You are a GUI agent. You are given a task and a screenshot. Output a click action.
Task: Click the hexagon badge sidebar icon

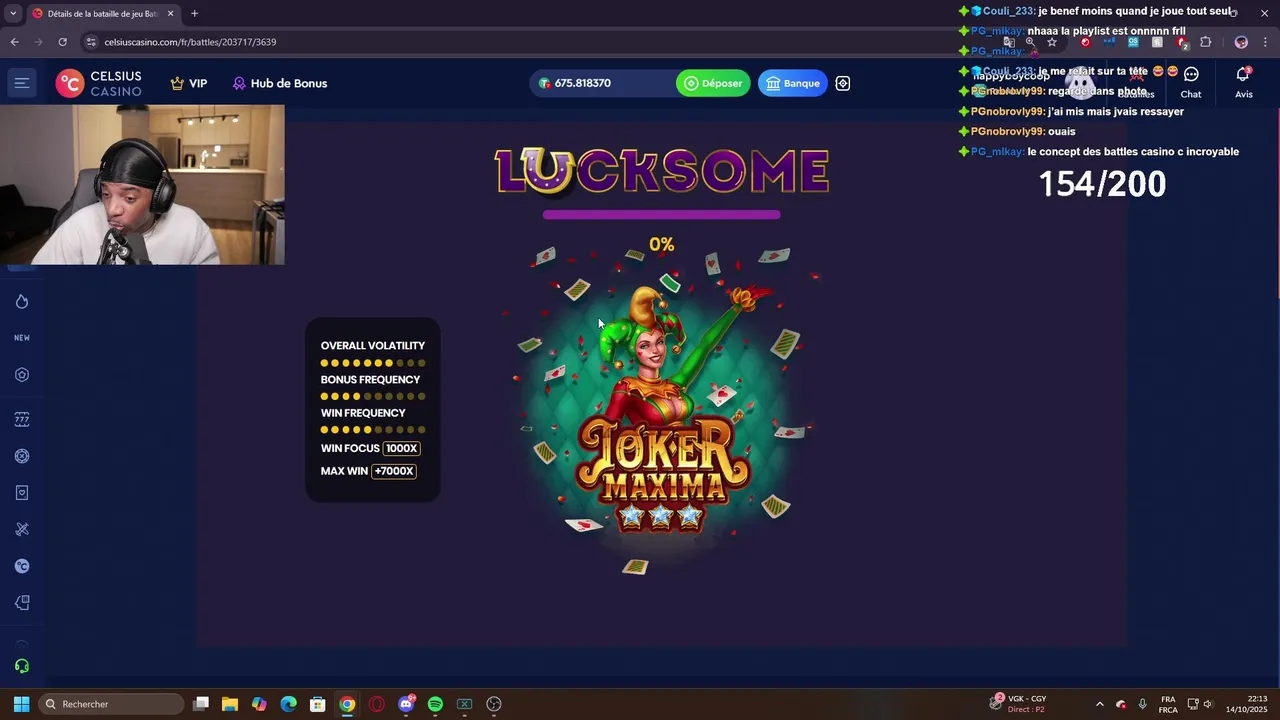(x=22, y=375)
